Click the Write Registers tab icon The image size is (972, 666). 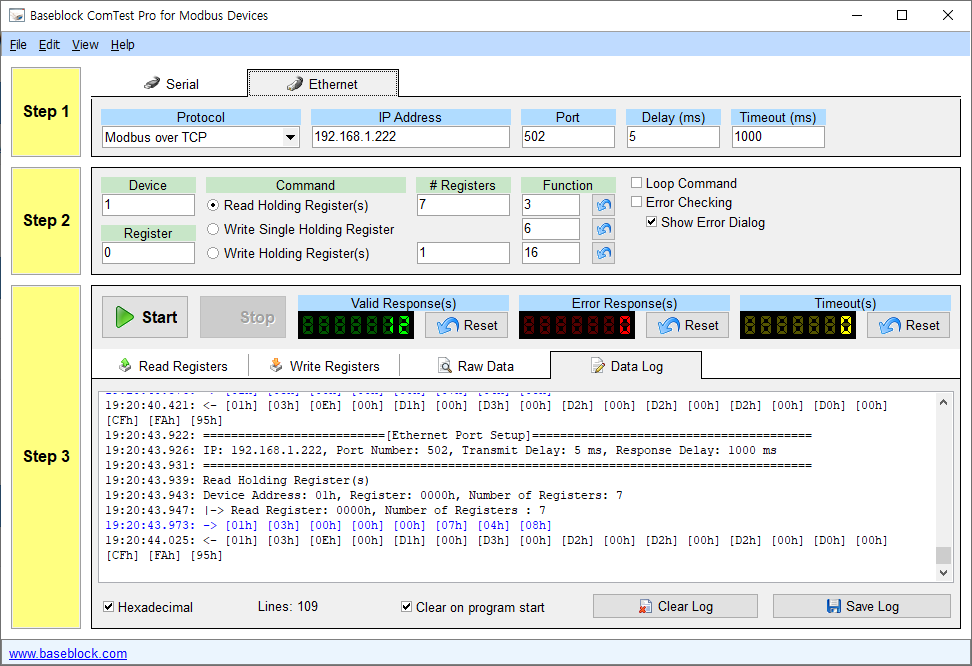click(x=276, y=365)
